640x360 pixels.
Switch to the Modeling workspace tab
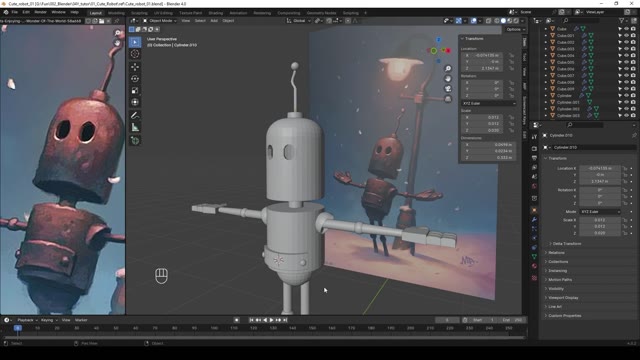pyautogui.click(x=116, y=13)
